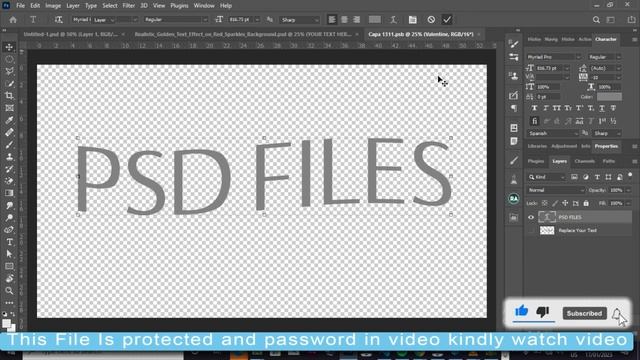Select the PSD FILES layer thumbnail
This screenshot has height=360, width=640.
(547, 217)
